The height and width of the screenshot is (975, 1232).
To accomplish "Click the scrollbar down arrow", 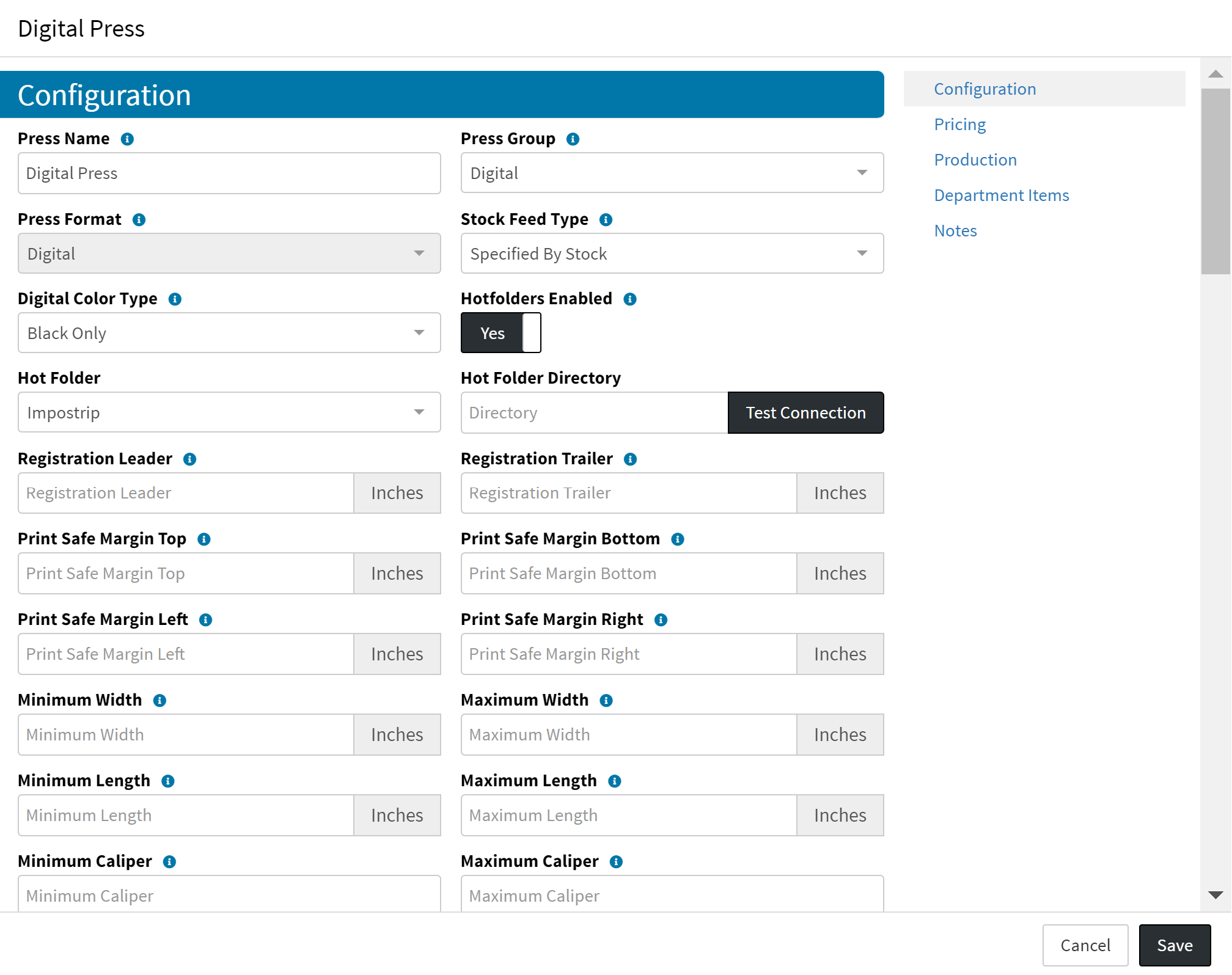I will click(1215, 895).
